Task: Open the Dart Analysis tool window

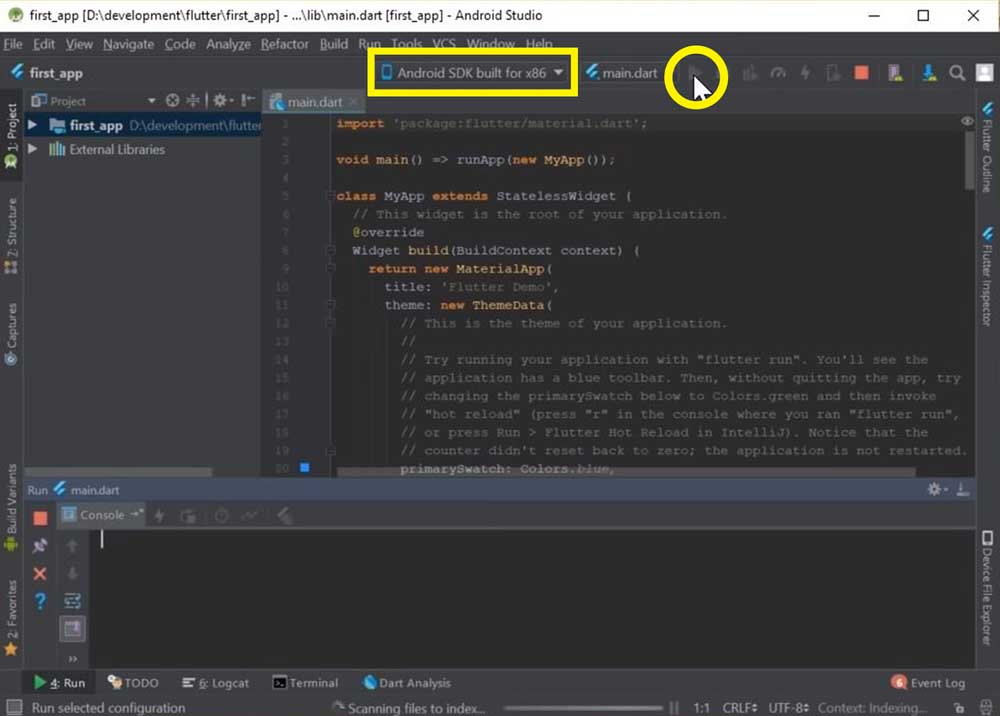Action: (407, 683)
